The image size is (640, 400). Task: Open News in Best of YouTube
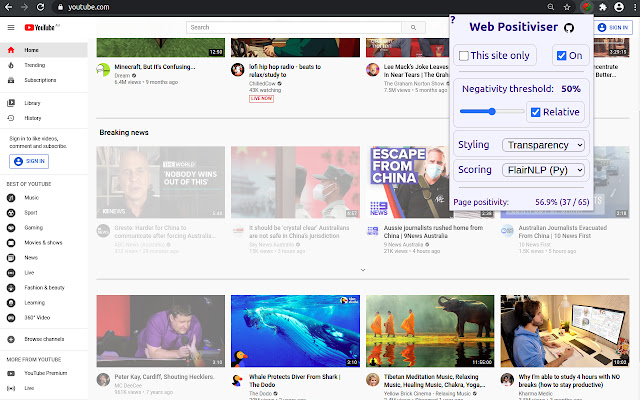pyautogui.click(x=44, y=258)
